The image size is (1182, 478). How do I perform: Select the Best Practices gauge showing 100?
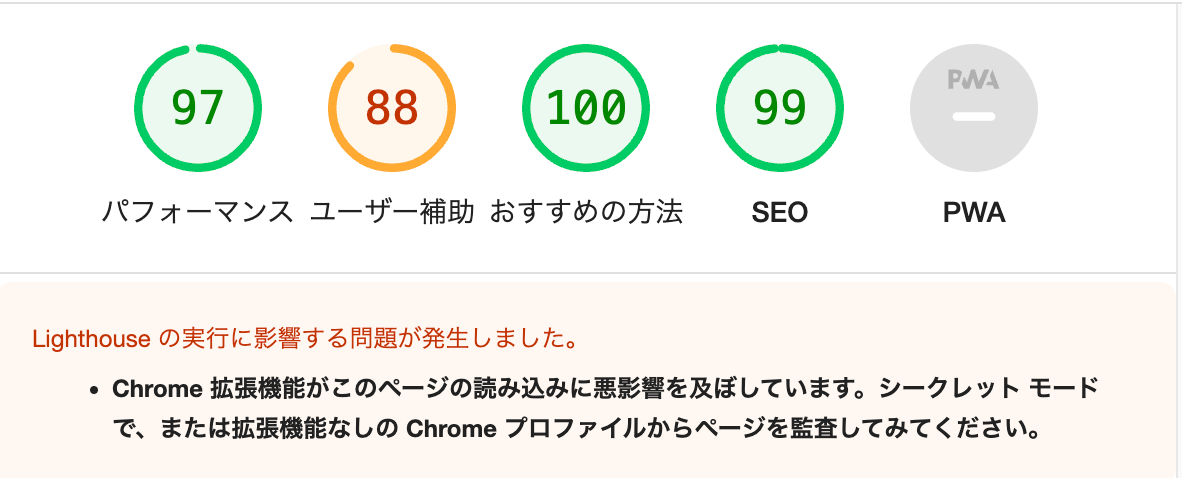click(586, 109)
